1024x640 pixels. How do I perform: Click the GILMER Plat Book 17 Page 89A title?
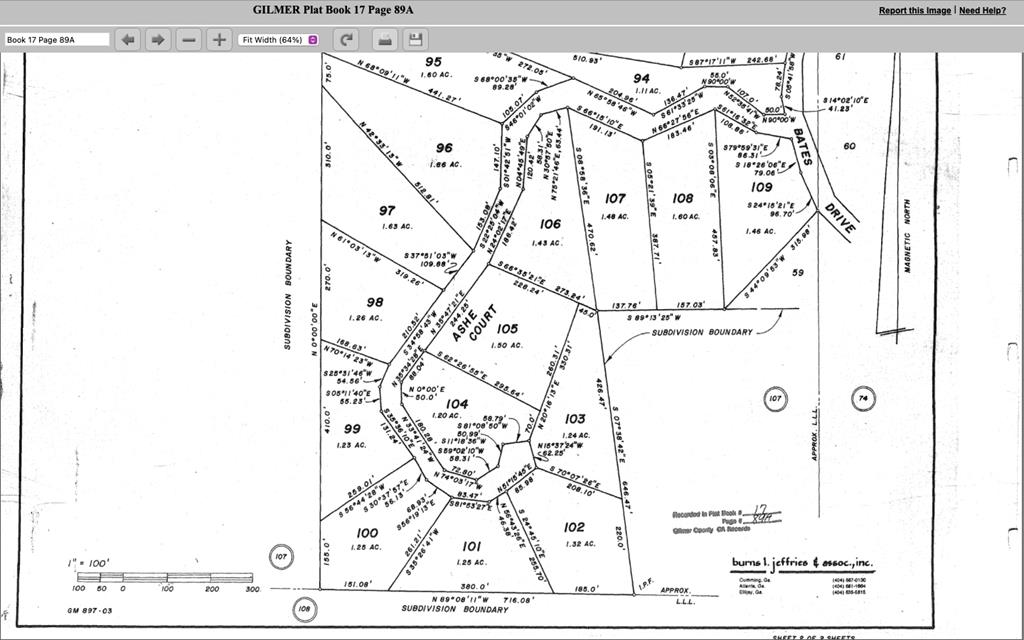click(333, 10)
